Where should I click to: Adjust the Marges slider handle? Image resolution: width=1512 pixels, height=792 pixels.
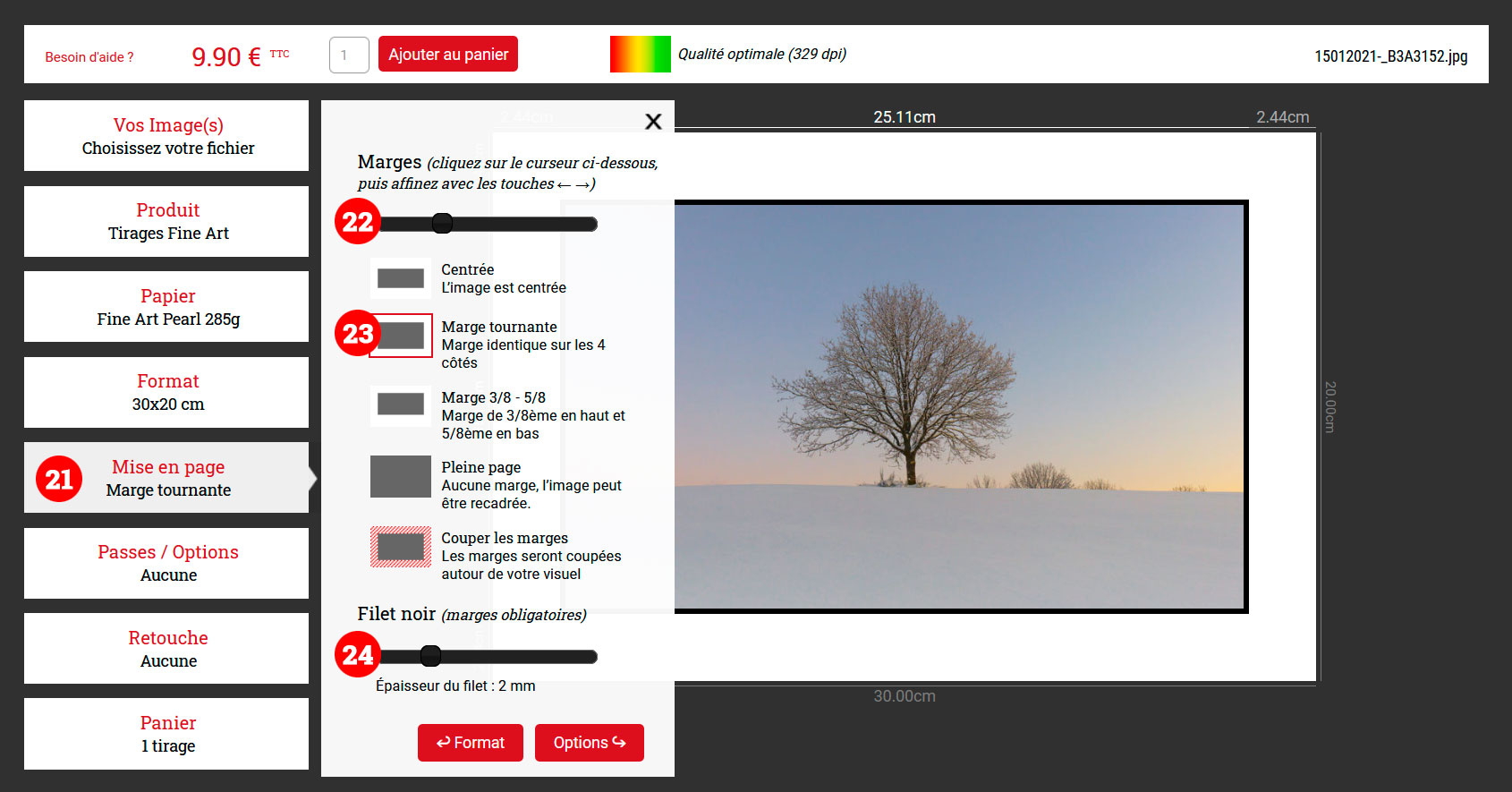[442, 224]
